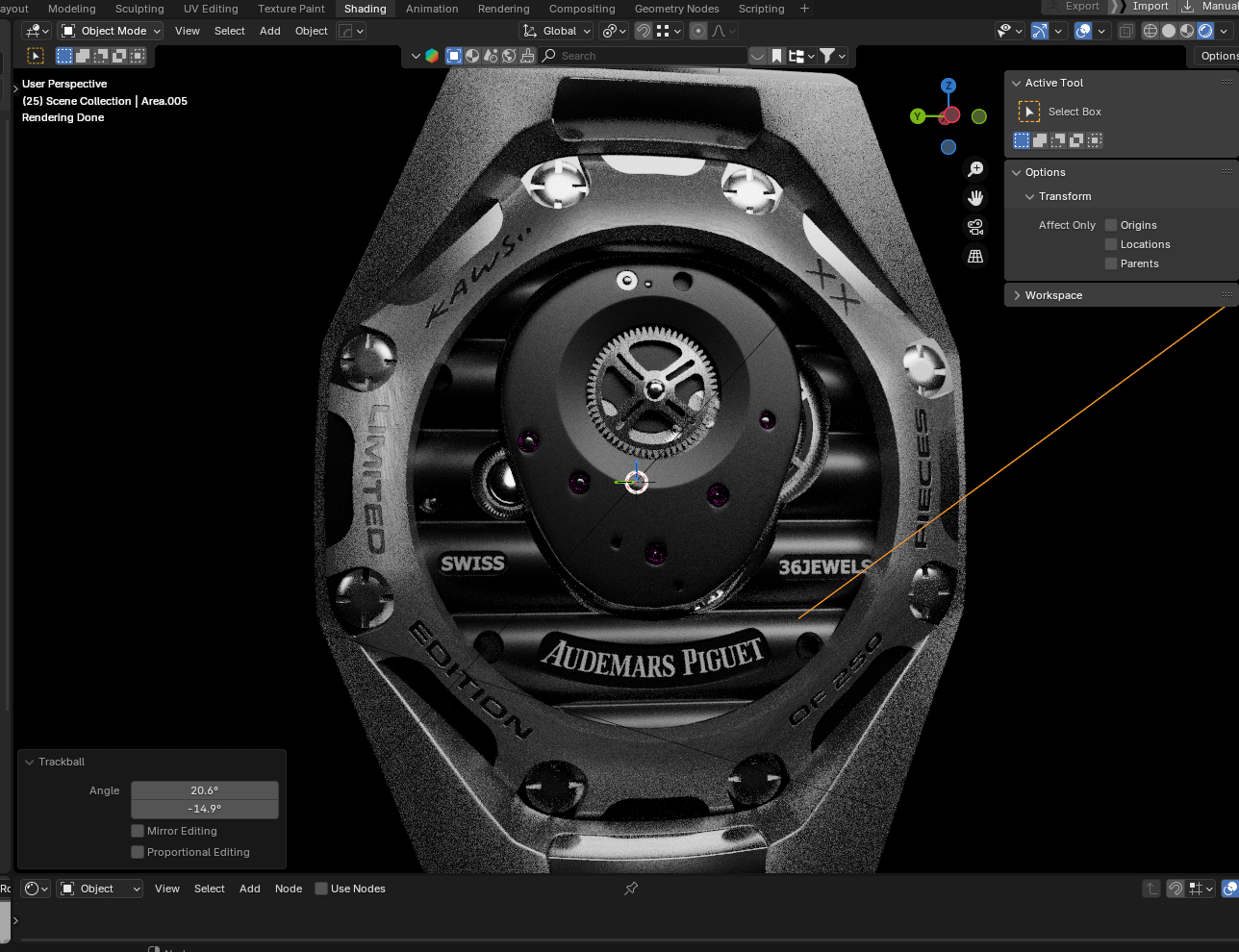Expand the Workspace panel
1239x952 pixels.
(x=1017, y=295)
